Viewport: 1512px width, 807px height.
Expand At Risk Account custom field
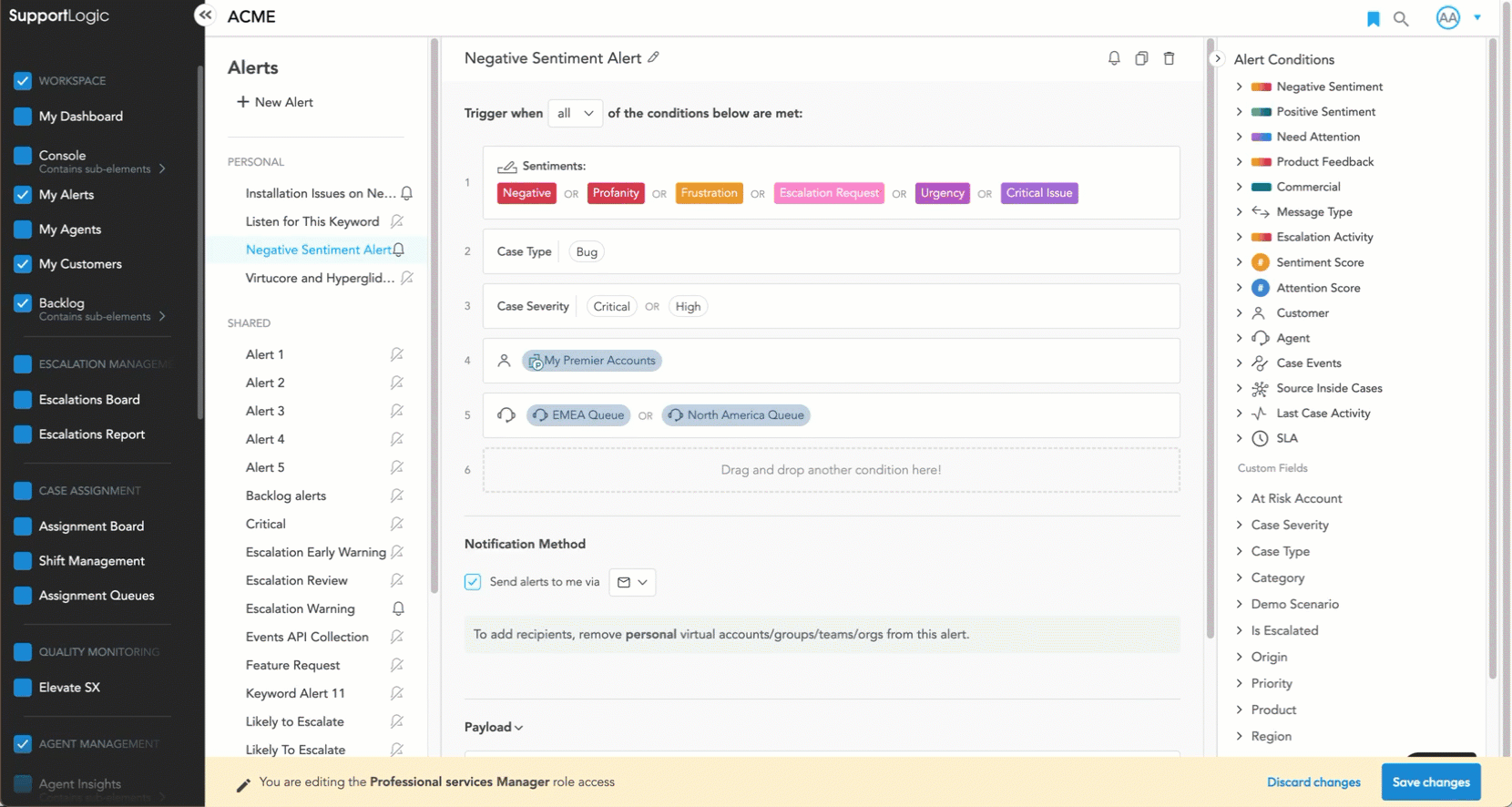[x=1240, y=498]
